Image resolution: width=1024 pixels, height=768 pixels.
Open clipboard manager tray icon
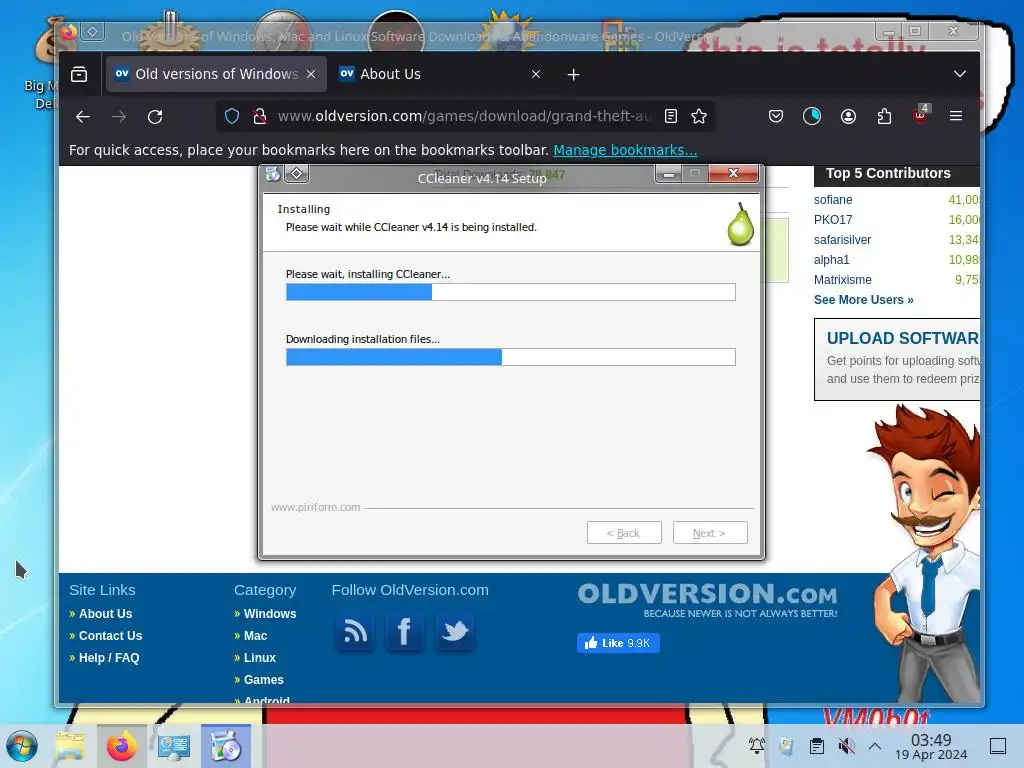click(x=816, y=746)
